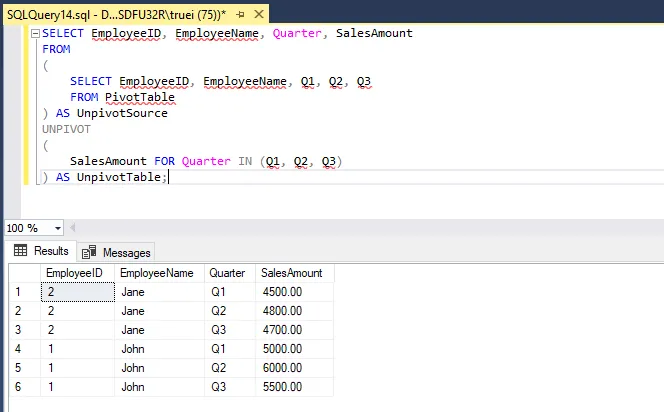
Task: Select row 4 header in results
Action: tap(25, 349)
